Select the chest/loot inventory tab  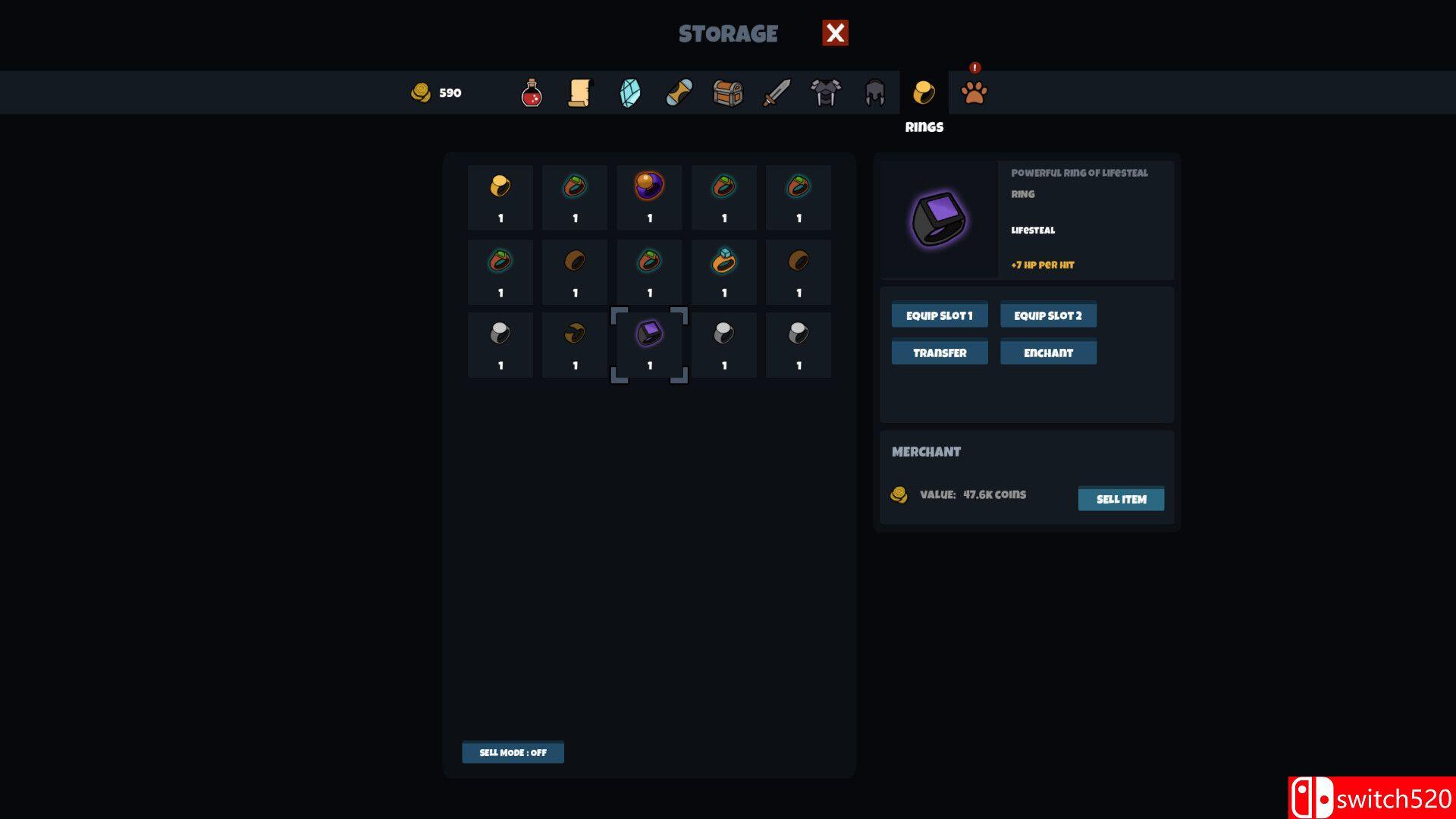click(727, 92)
